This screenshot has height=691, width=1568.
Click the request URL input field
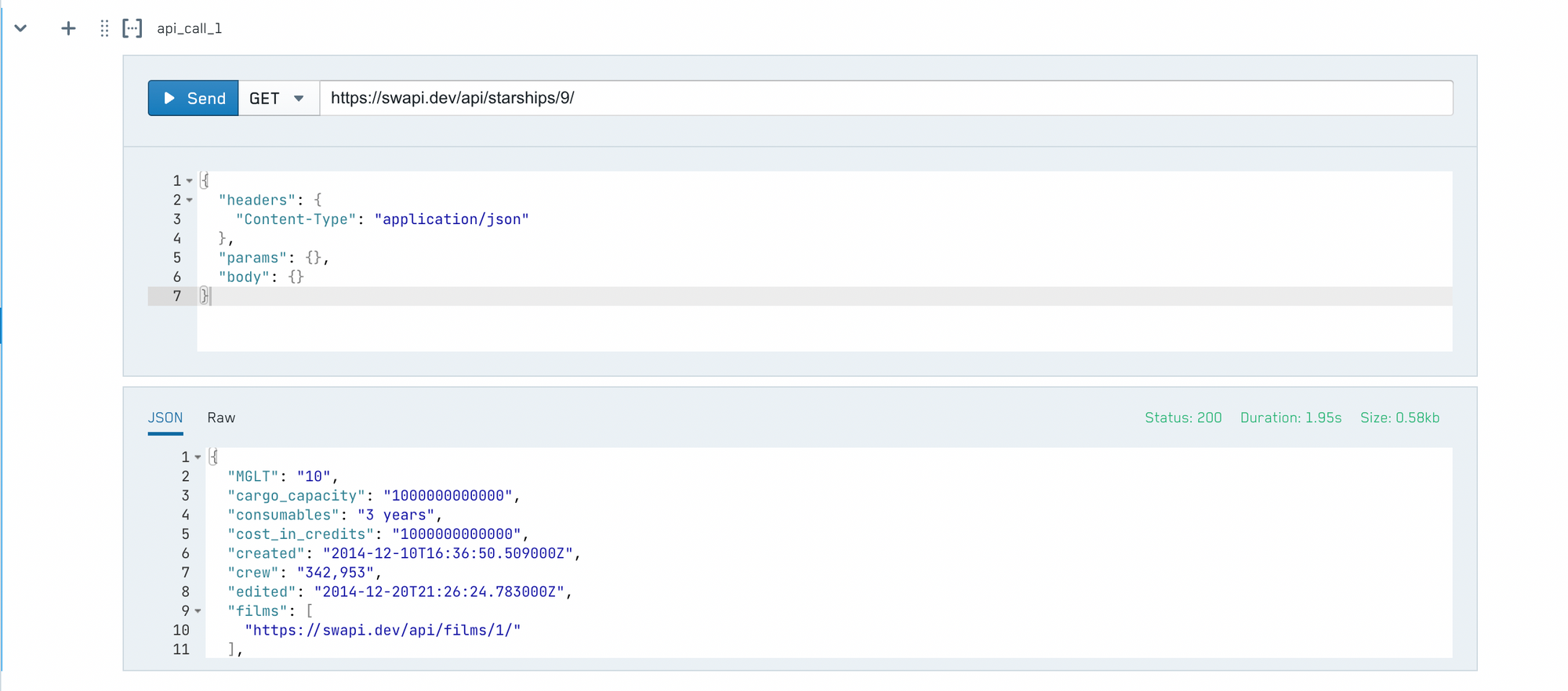(886, 99)
